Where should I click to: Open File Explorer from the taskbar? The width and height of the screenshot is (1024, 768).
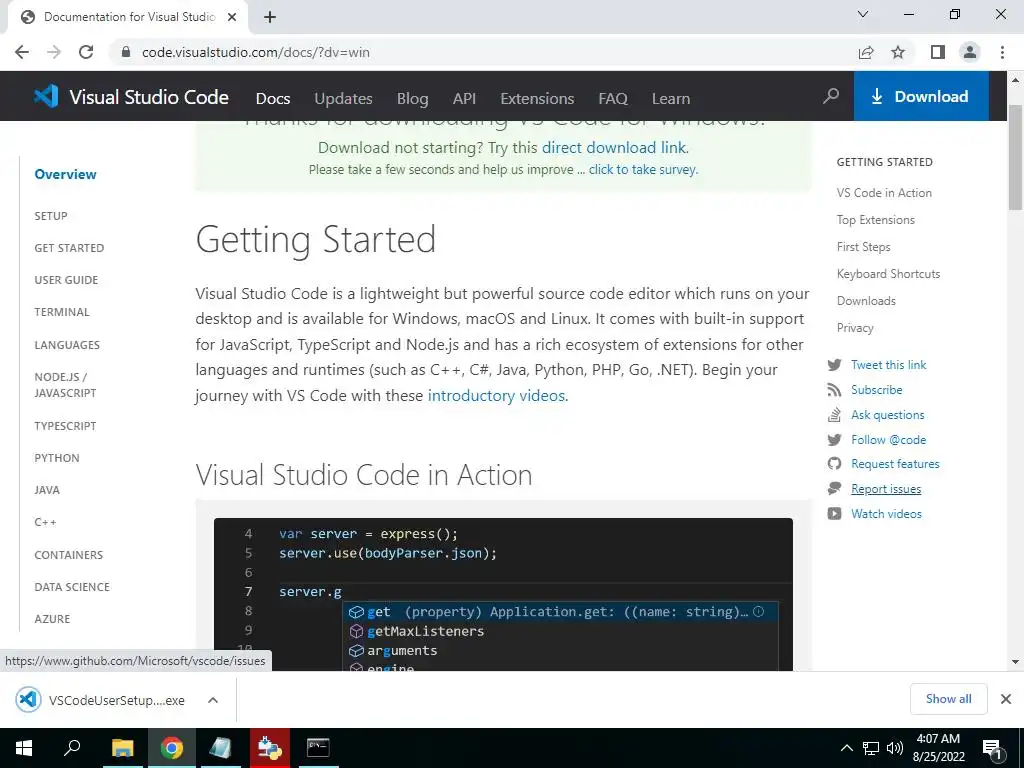[122, 748]
